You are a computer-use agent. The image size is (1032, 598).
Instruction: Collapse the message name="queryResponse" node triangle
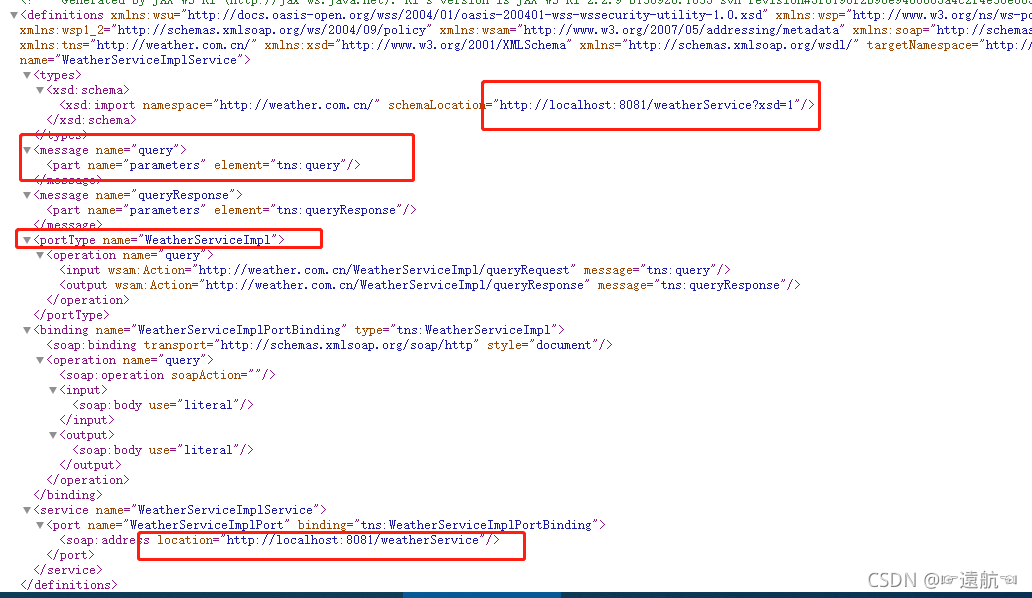27,195
